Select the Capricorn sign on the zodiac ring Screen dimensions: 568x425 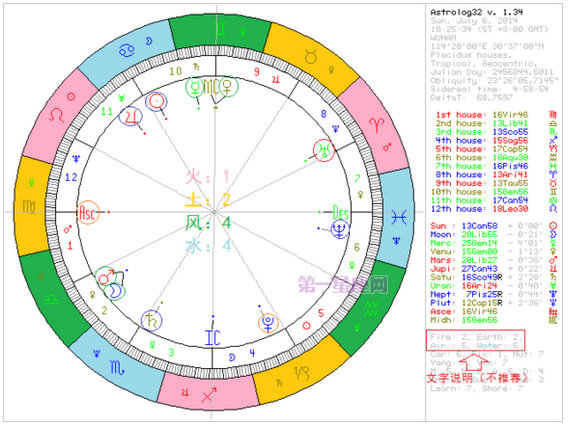click(302, 372)
